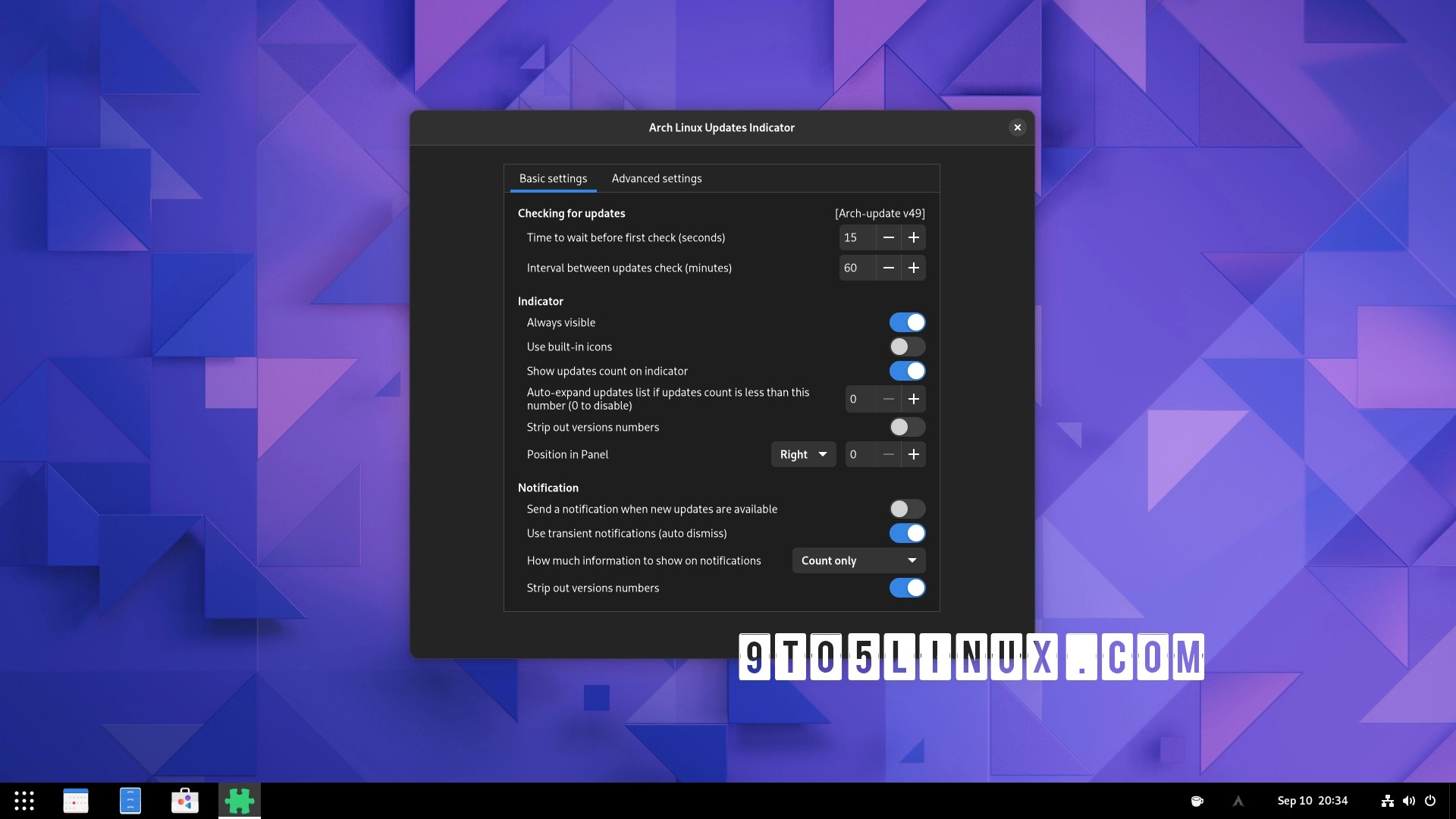Screen dimensions: 1456x819
Task: Open the network status tray icon
Action: click(1388, 801)
